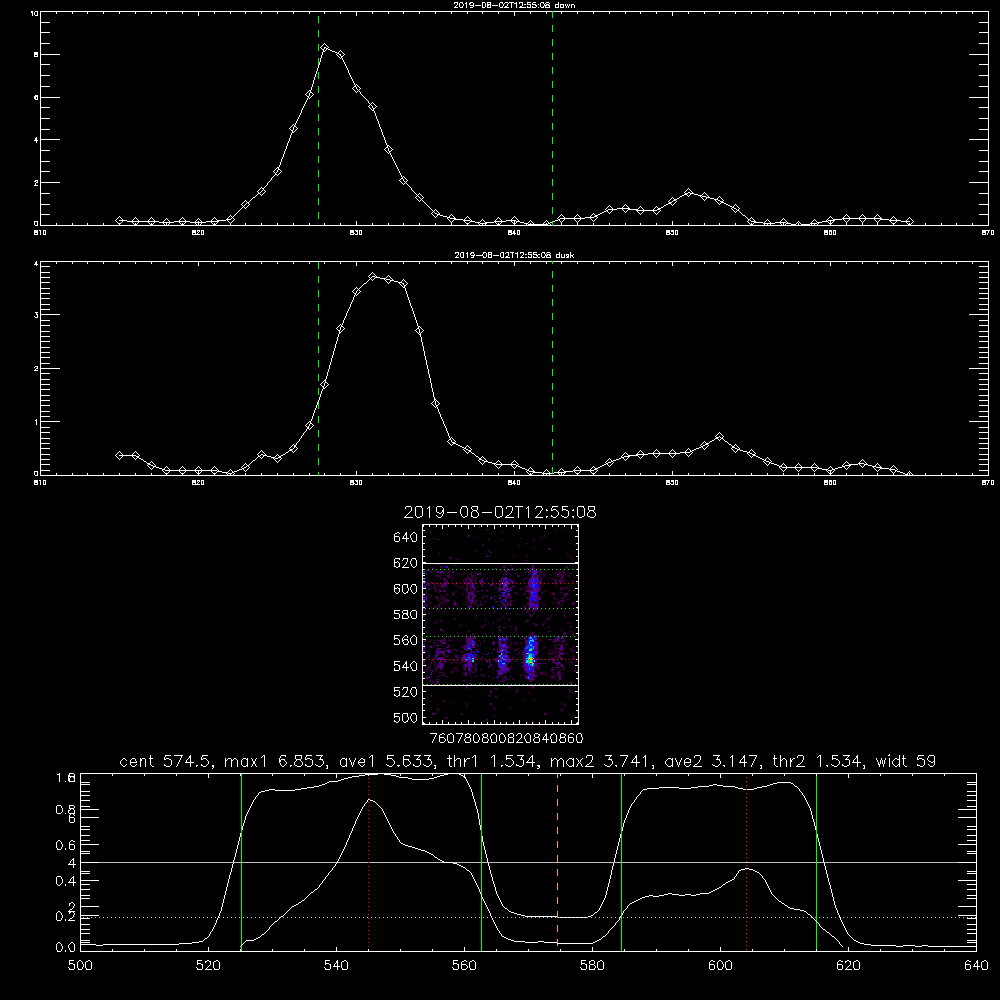The height and width of the screenshot is (1000, 1000).
Task: Click the '10' y-axis label of dawn plot
Action: (x=34, y=13)
